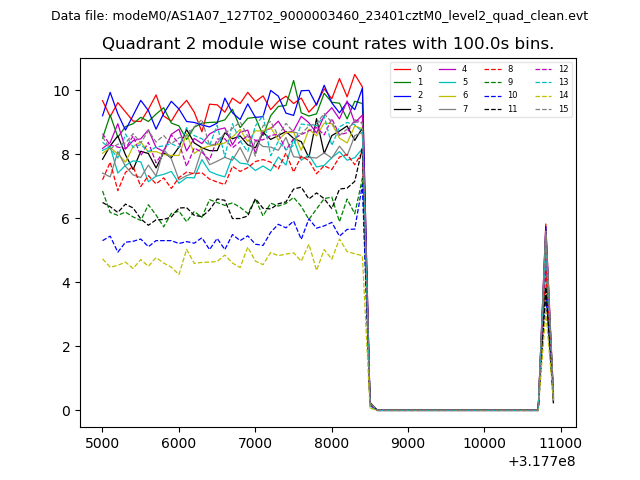This screenshot has width=640, height=480.
Task: Click the black solid legend line for module 3
Action: (x=402, y=108)
